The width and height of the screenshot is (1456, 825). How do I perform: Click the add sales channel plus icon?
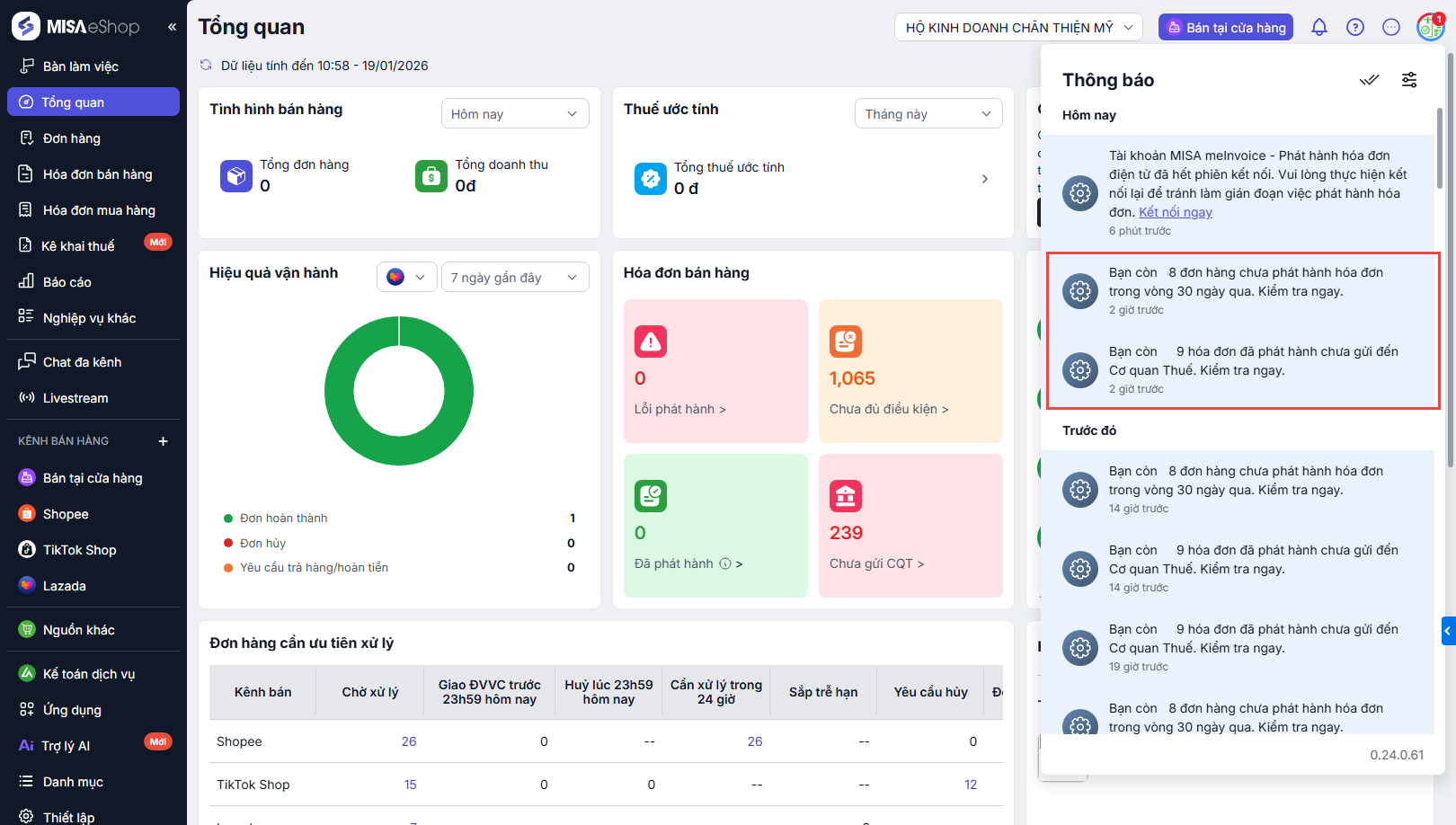[x=163, y=441]
